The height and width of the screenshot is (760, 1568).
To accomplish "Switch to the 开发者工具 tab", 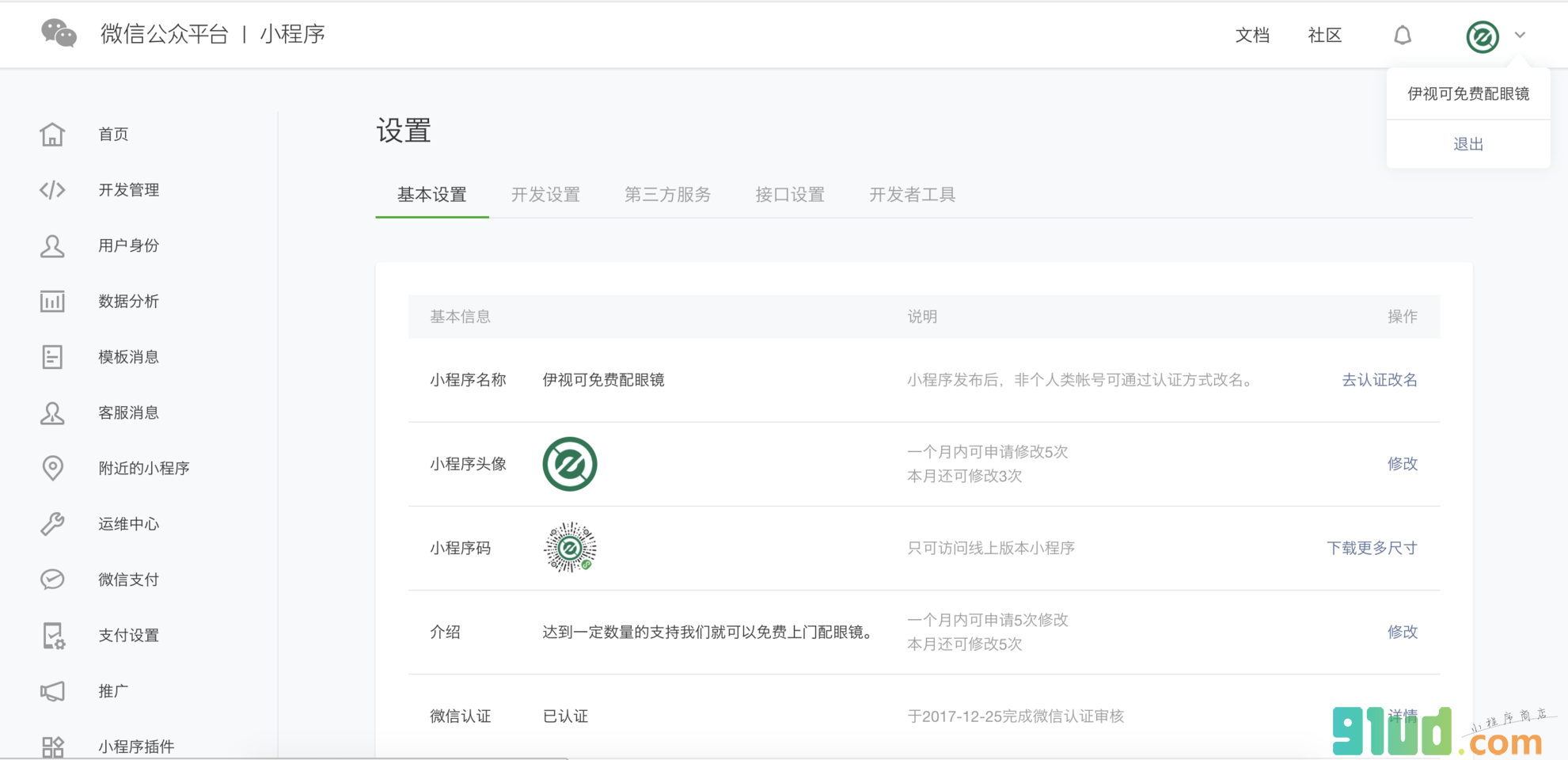I will pyautogui.click(x=913, y=195).
